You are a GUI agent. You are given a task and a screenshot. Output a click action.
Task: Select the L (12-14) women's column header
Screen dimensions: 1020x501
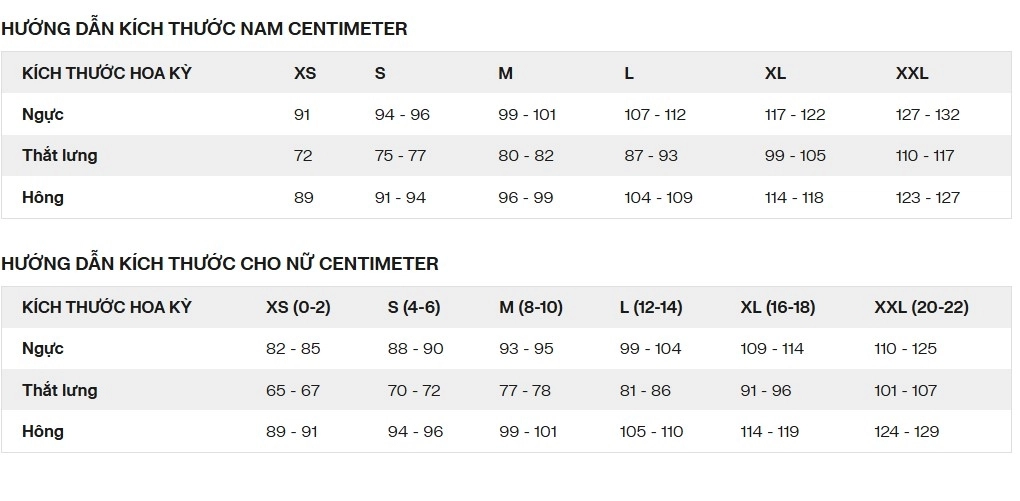(x=651, y=307)
